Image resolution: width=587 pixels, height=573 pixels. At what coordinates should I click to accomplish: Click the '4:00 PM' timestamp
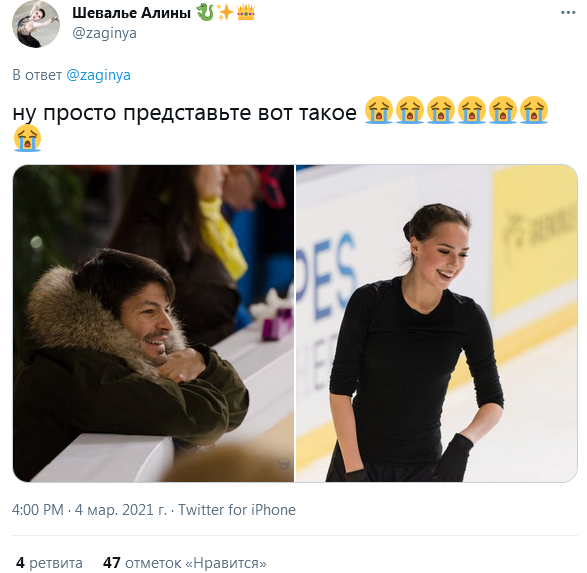point(38,510)
